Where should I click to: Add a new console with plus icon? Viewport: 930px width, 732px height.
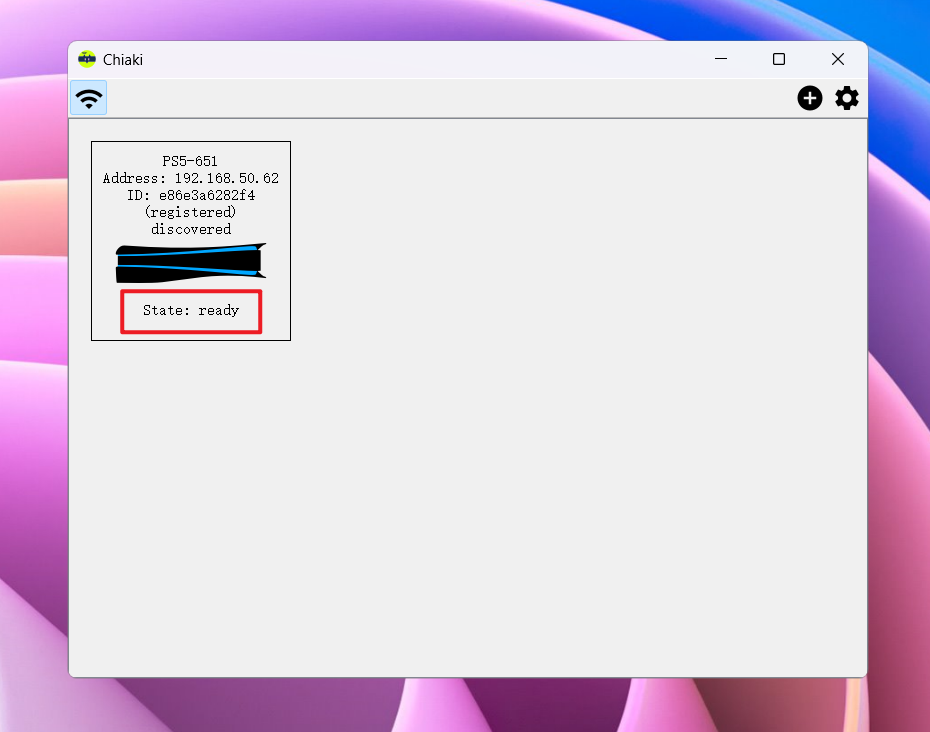pyautogui.click(x=810, y=98)
